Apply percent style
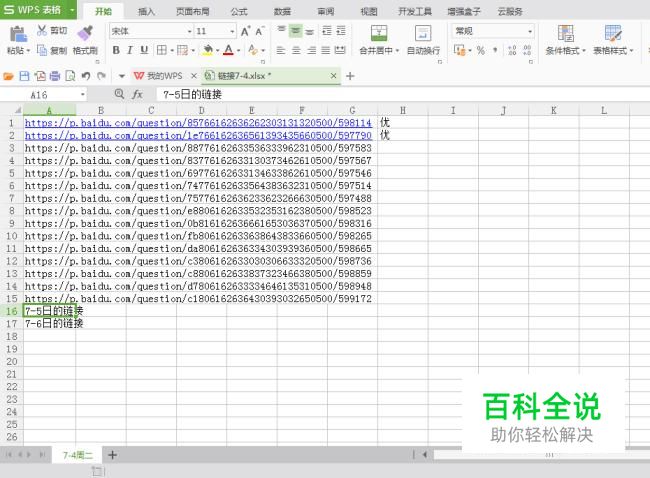 480,50
